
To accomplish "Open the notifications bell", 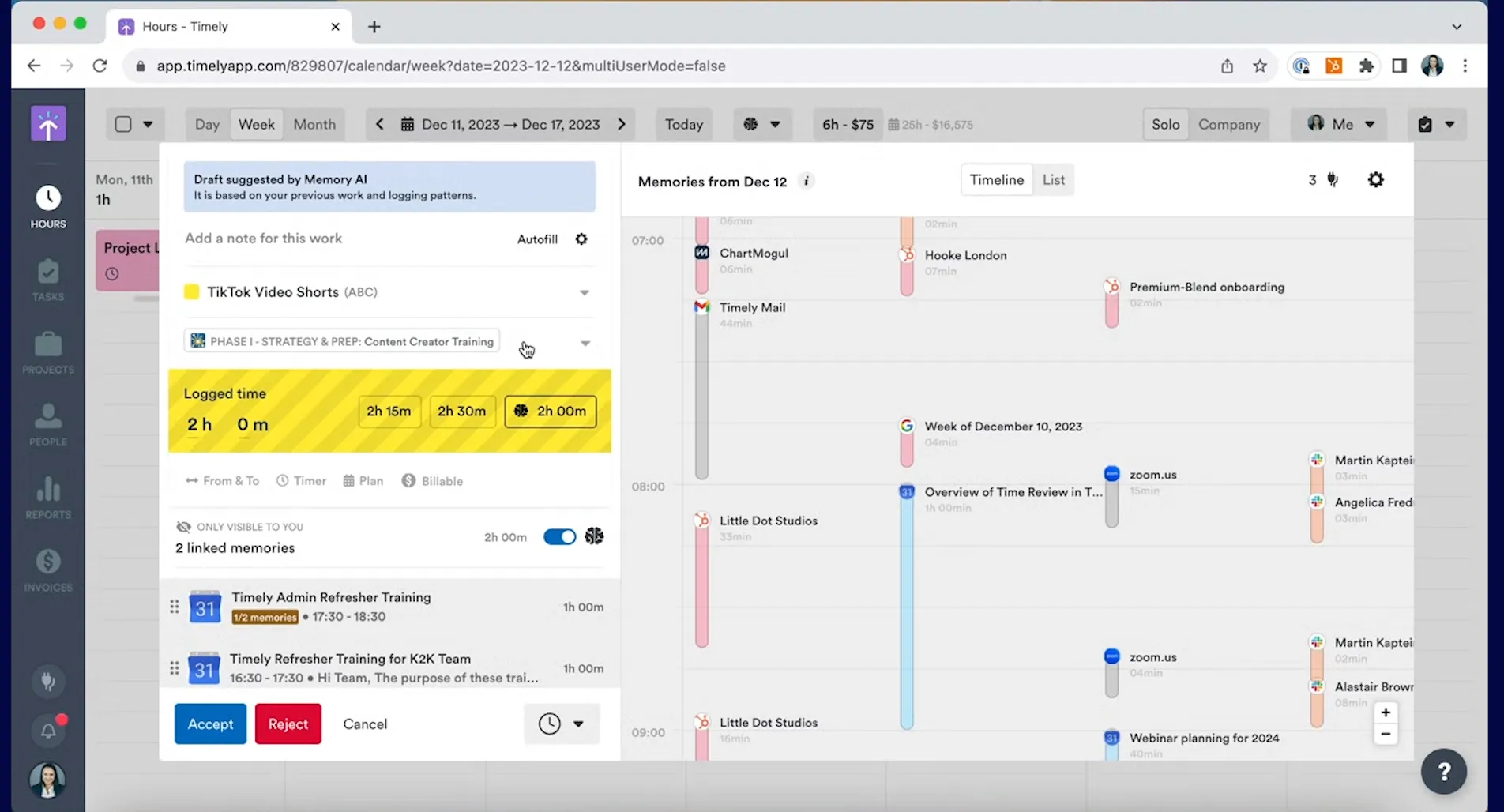I will click(x=48, y=731).
